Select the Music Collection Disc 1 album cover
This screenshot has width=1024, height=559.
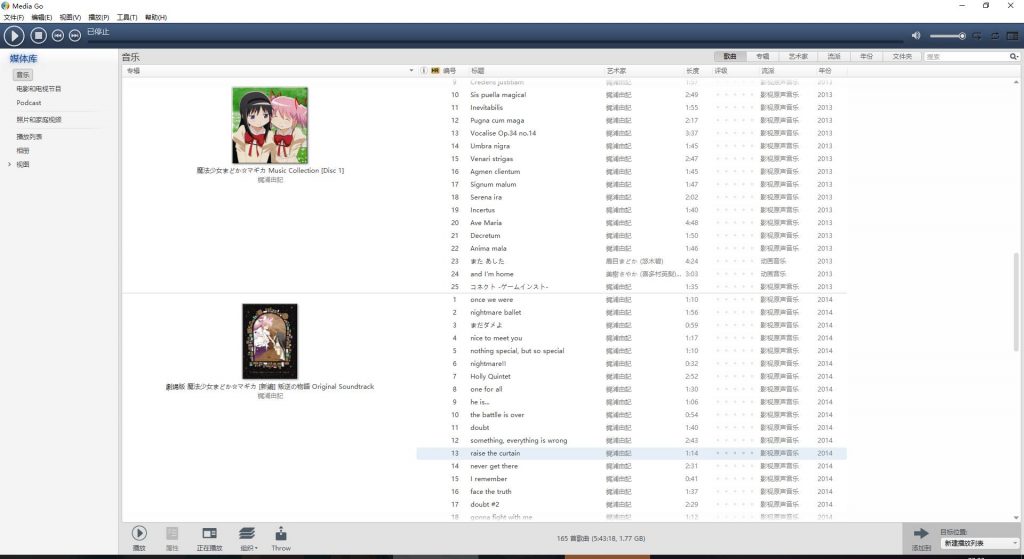click(x=270, y=125)
